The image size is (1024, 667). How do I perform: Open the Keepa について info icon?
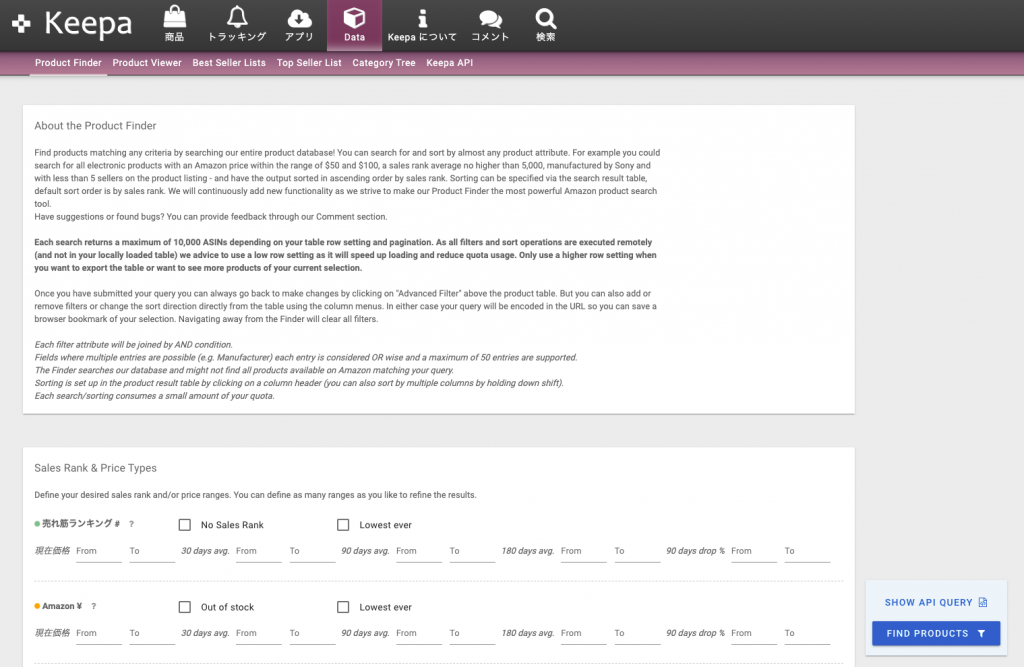tap(422, 19)
